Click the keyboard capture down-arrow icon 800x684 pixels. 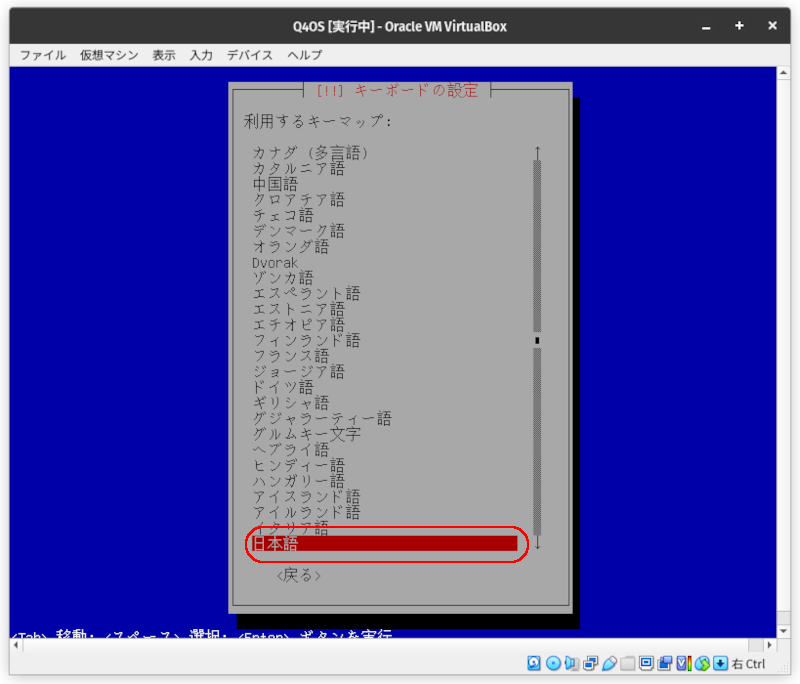720,663
